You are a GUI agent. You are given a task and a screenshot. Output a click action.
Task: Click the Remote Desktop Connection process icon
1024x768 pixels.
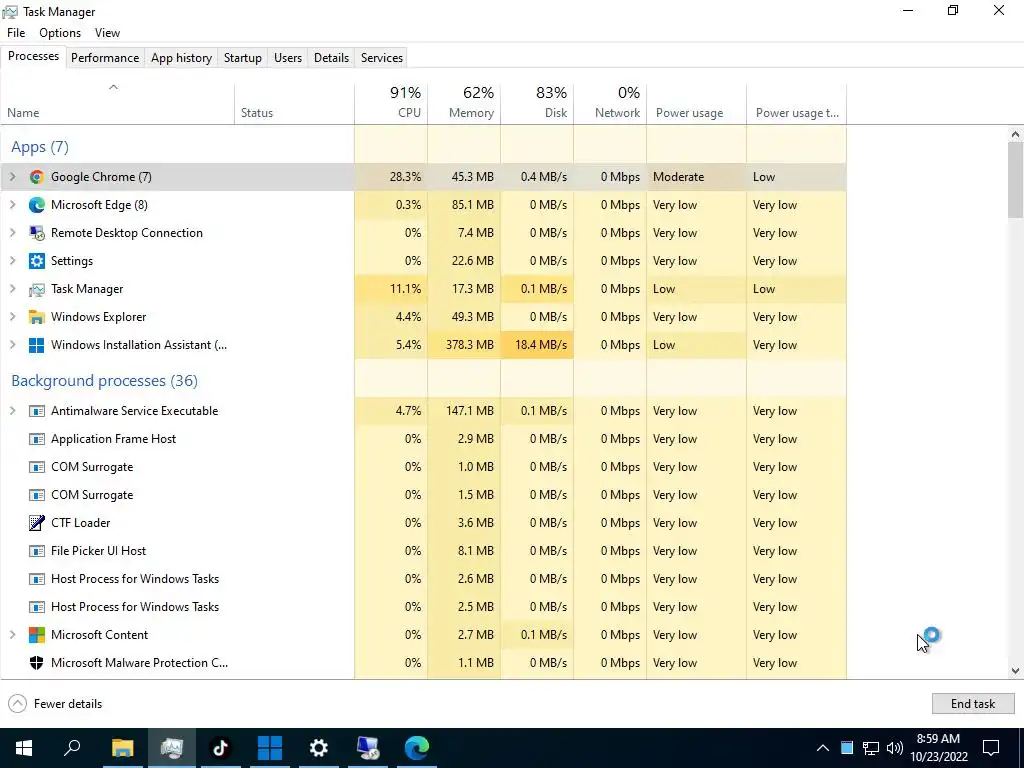(37, 233)
